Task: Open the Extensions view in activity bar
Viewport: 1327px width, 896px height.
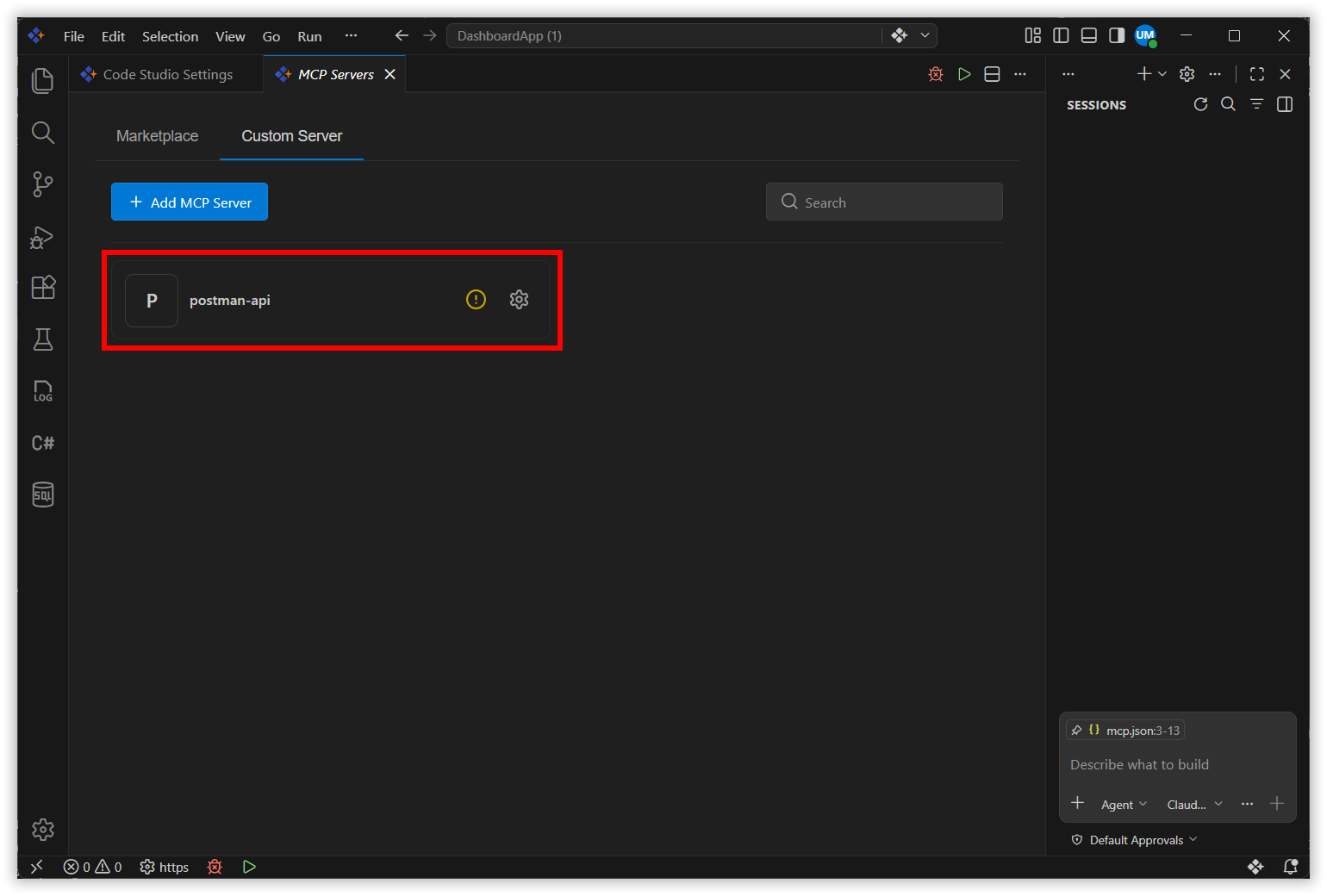Action: click(42, 287)
